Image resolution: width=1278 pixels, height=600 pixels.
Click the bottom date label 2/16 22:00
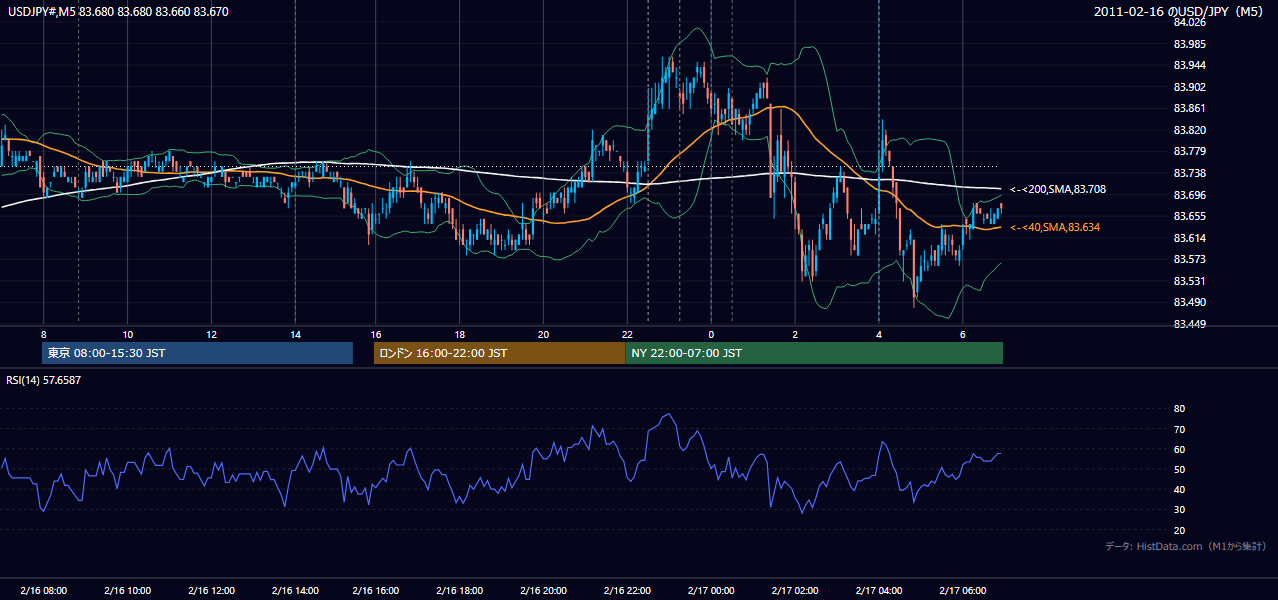click(x=627, y=591)
